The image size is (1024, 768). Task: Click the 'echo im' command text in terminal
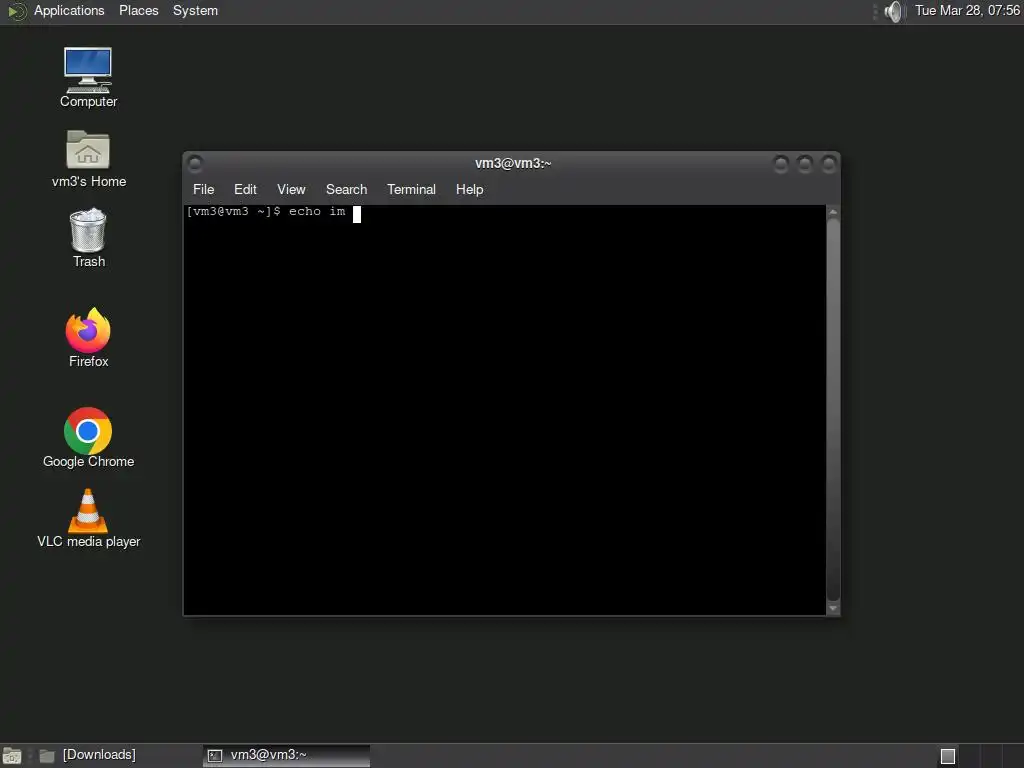pyautogui.click(x=317, y=212)
